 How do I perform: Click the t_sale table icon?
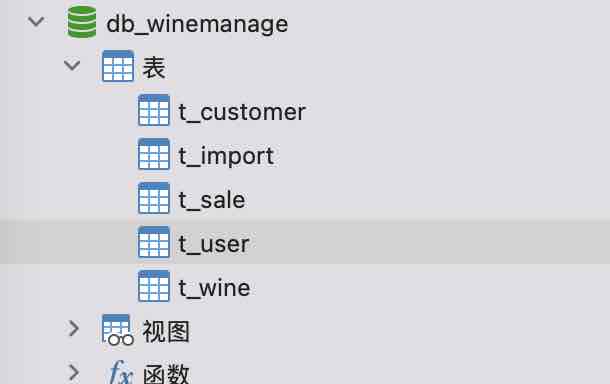(154, 198)
